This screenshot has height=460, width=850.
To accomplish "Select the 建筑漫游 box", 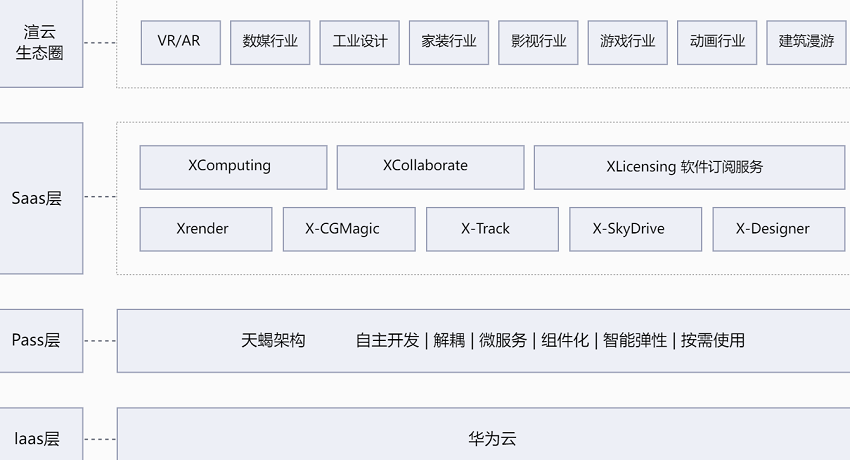I will 806,42.
